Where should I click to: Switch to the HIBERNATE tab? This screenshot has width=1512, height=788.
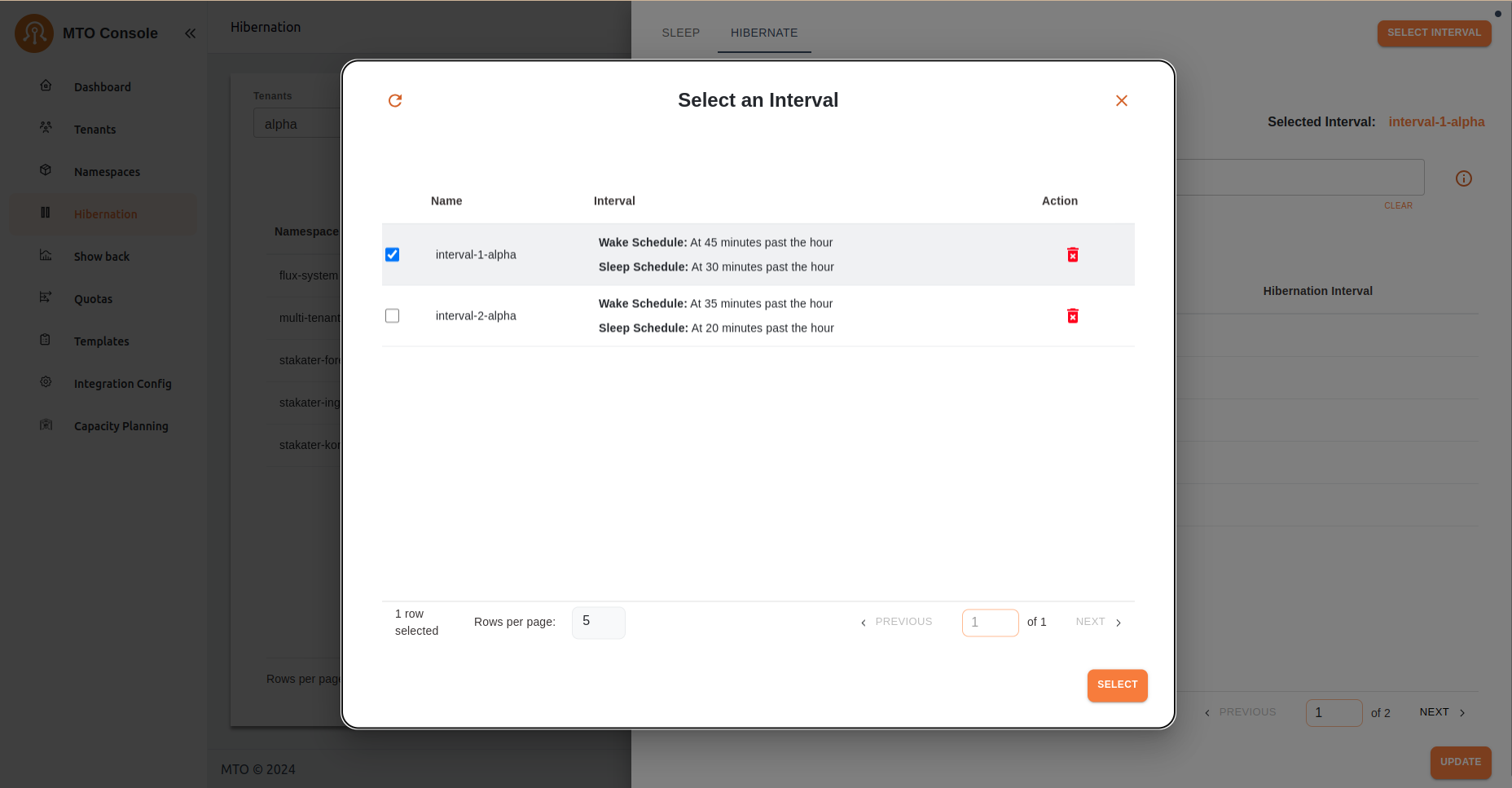[763, 33]
